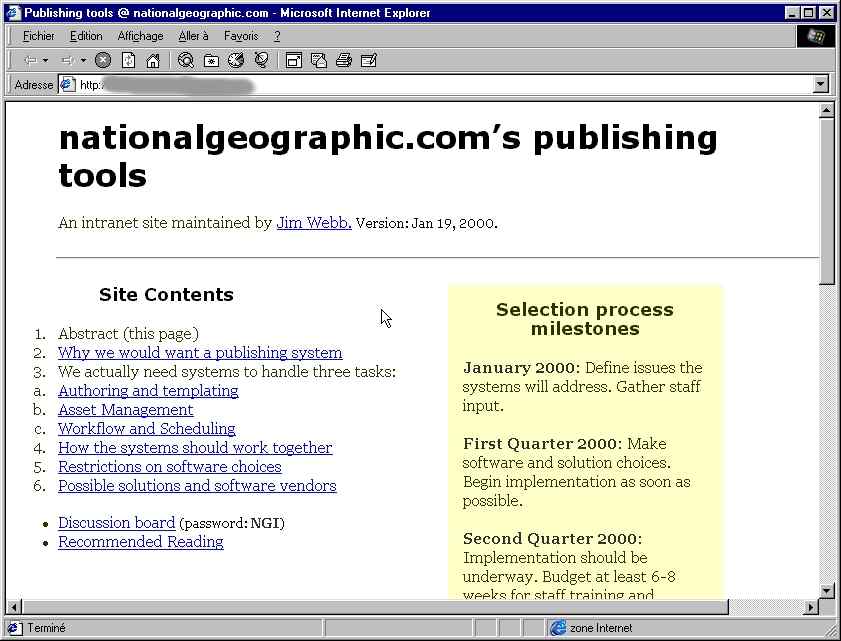
Task: Open the Fichier menu
Action: 39,36
